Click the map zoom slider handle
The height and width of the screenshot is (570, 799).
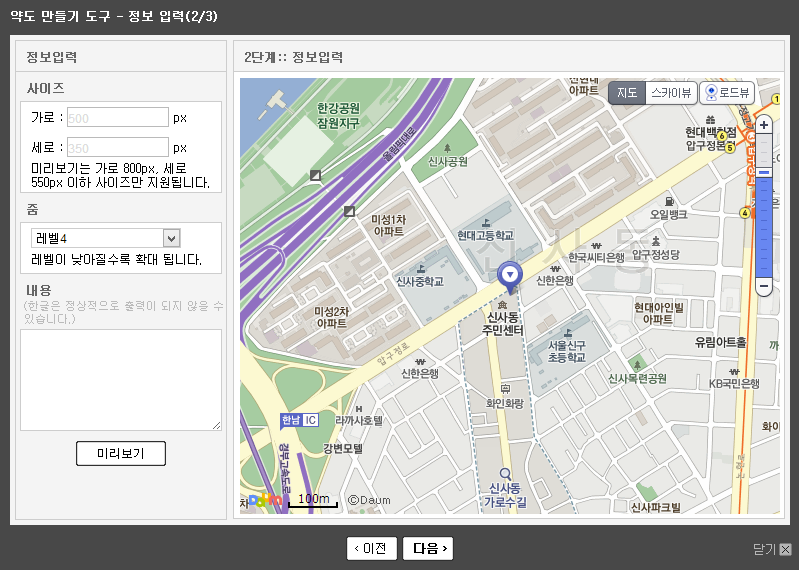coord(764,172)
